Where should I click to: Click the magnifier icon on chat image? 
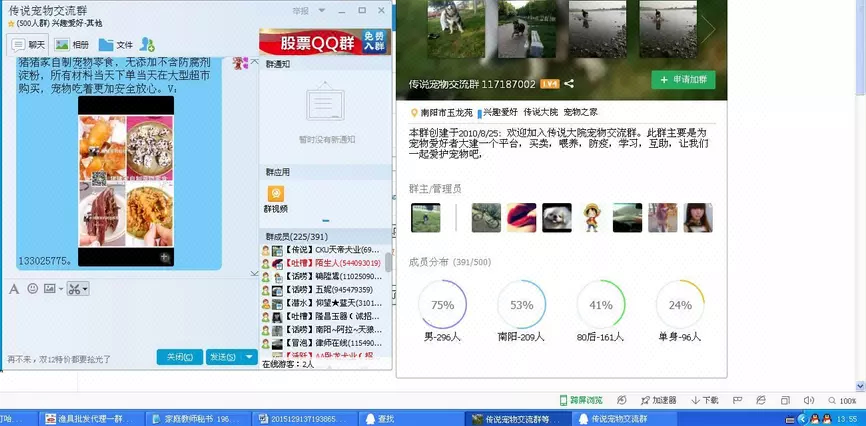tap(164, 257)
